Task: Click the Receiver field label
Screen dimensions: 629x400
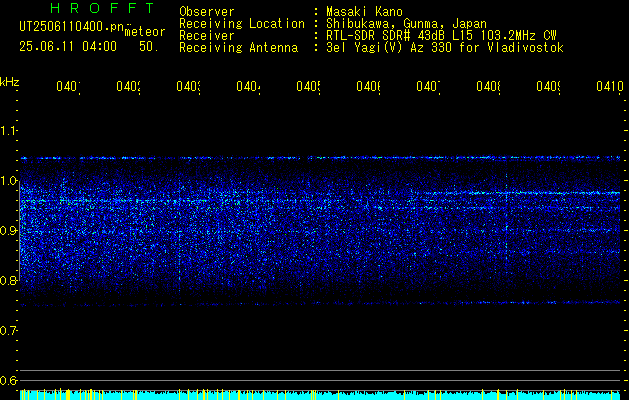Action: 207,36
